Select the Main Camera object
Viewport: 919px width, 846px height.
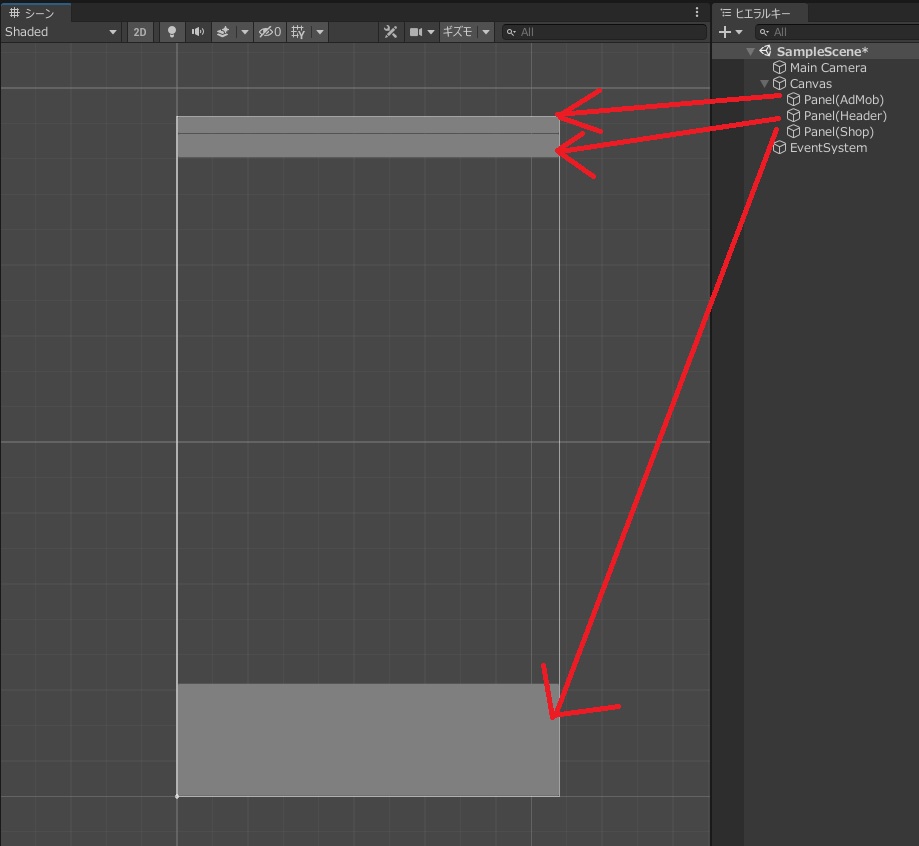(827, 68)
